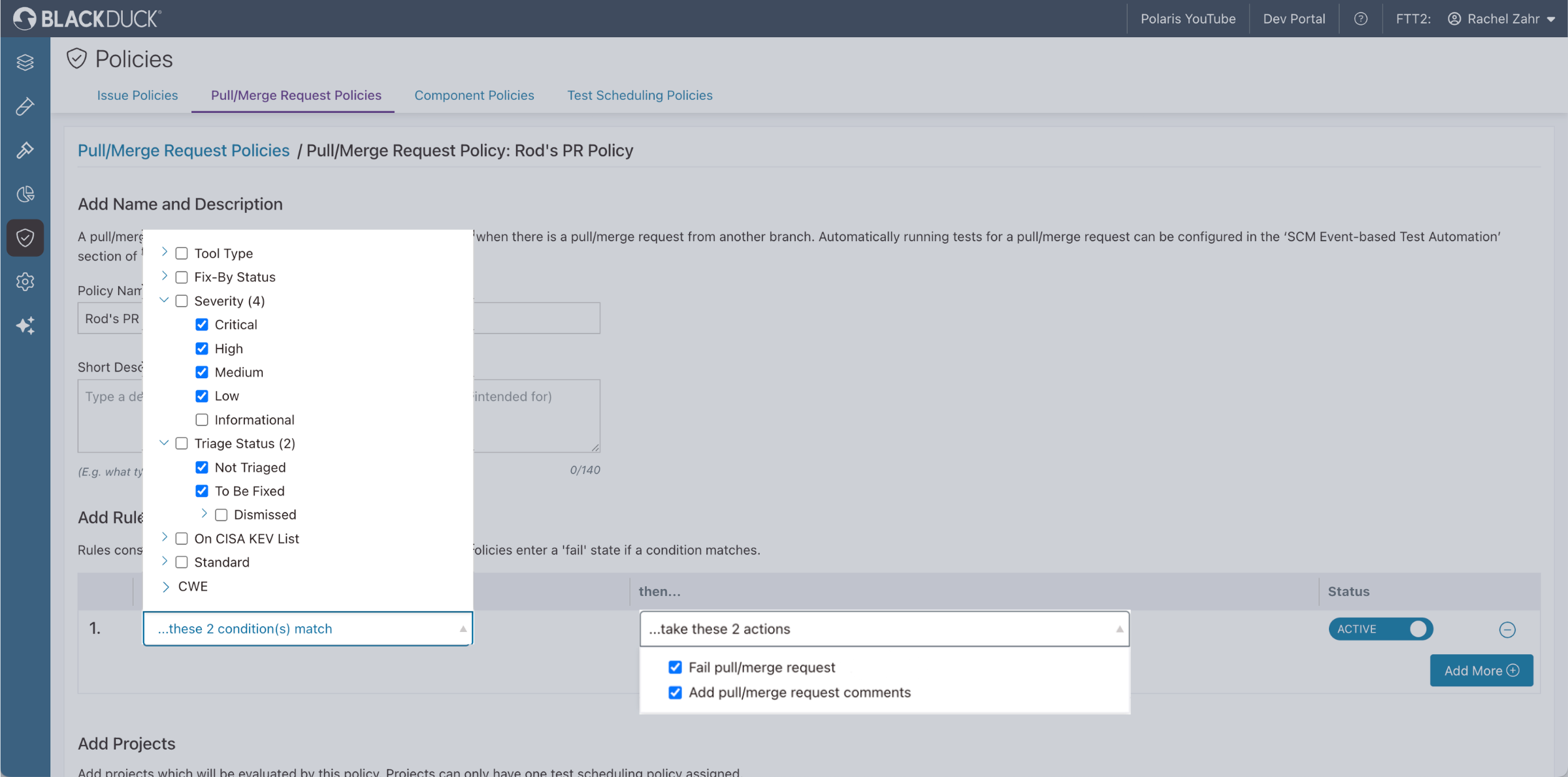Screen dimensions: 1568x777
Task: Open the sparkle AI assistant sidebar icon
Action: coord(25,325)
